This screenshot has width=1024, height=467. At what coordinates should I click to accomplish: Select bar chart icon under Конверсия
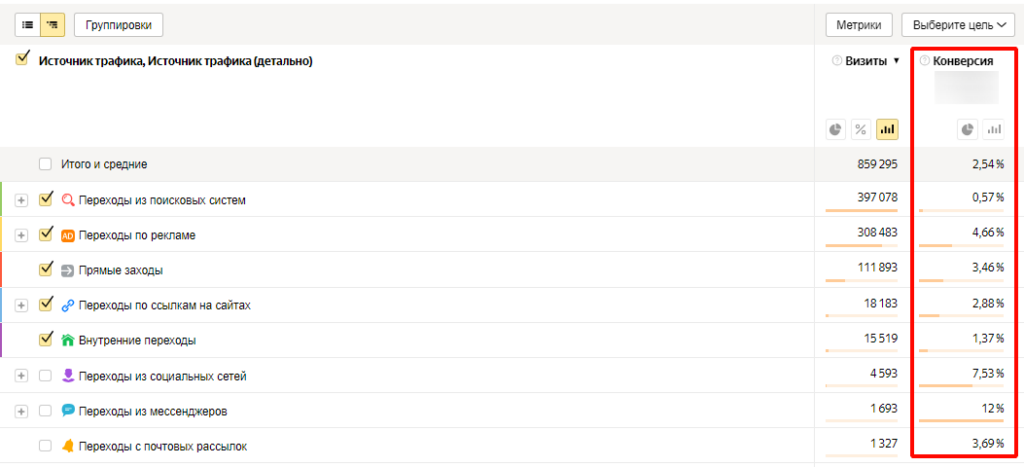(x=993, y=129)
